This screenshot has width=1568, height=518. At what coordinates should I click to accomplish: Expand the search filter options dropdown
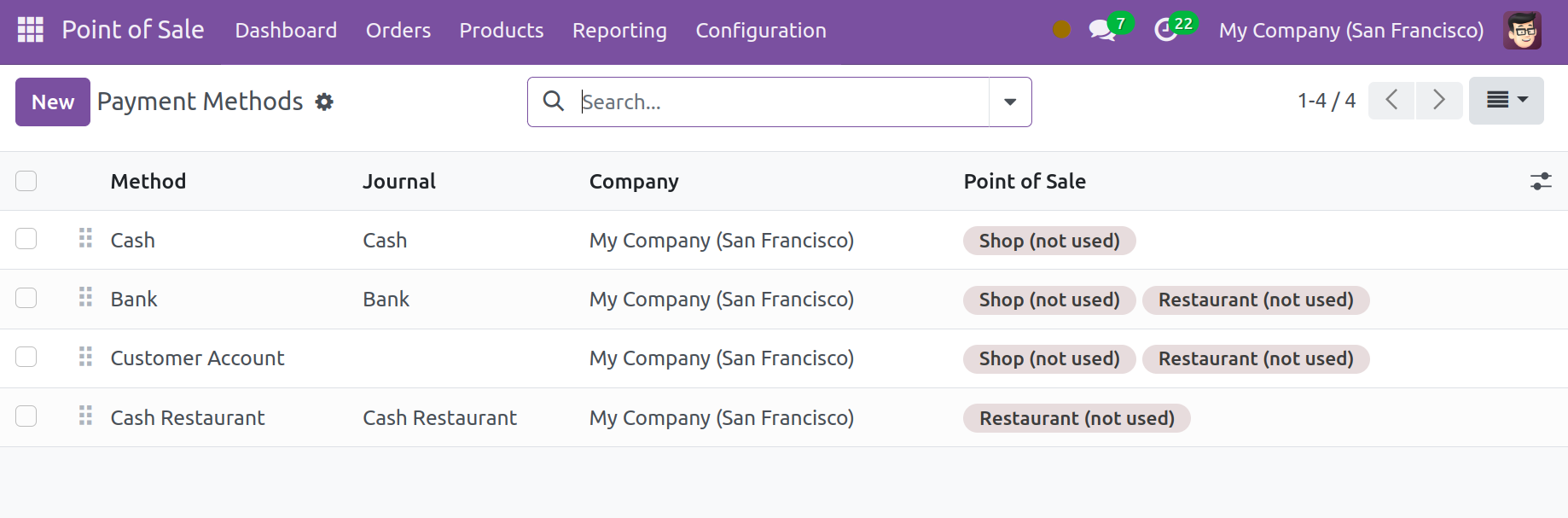coord(1010,102)
